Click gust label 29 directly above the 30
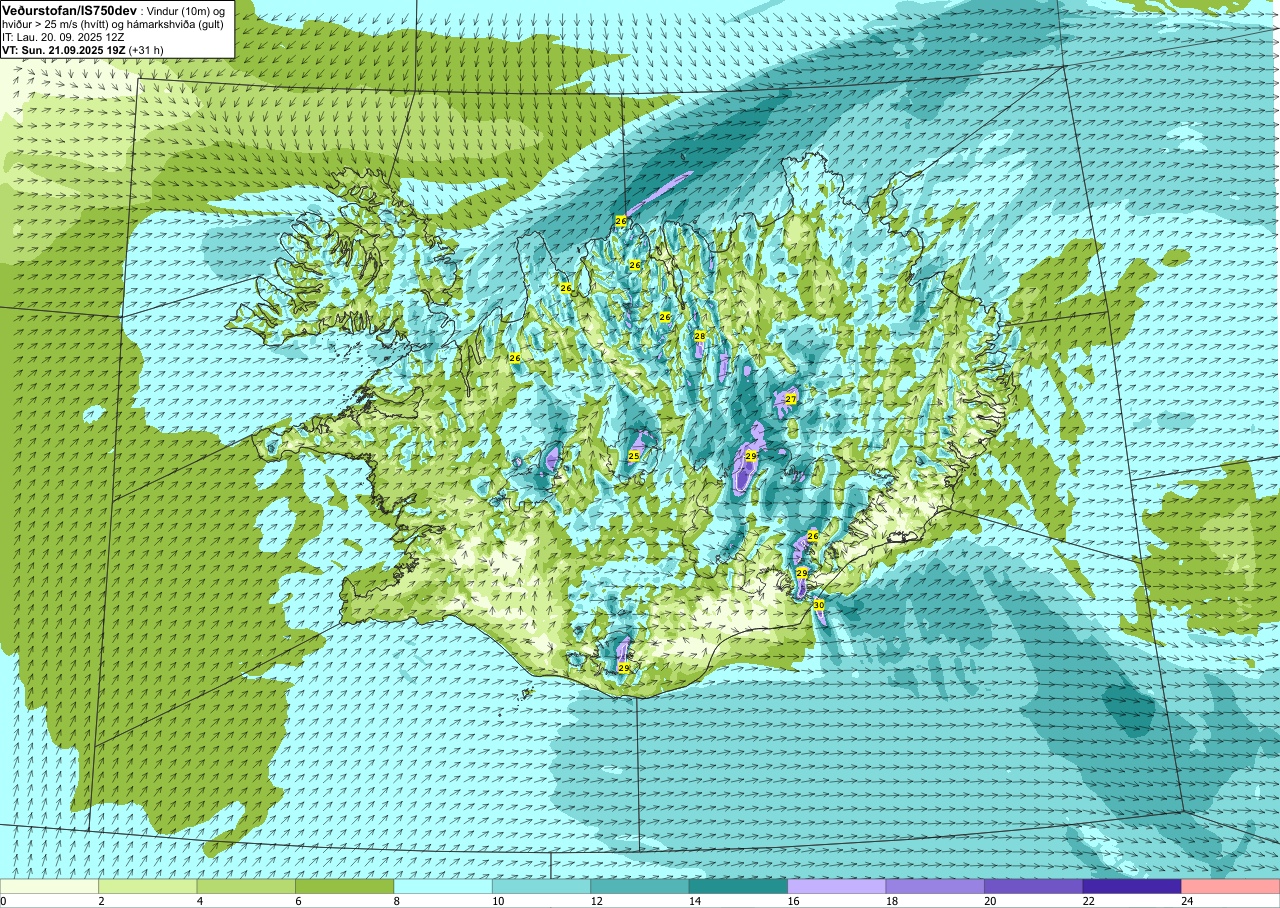The image size is (1280, 908). pyautogui.click(x=802, y=573)
